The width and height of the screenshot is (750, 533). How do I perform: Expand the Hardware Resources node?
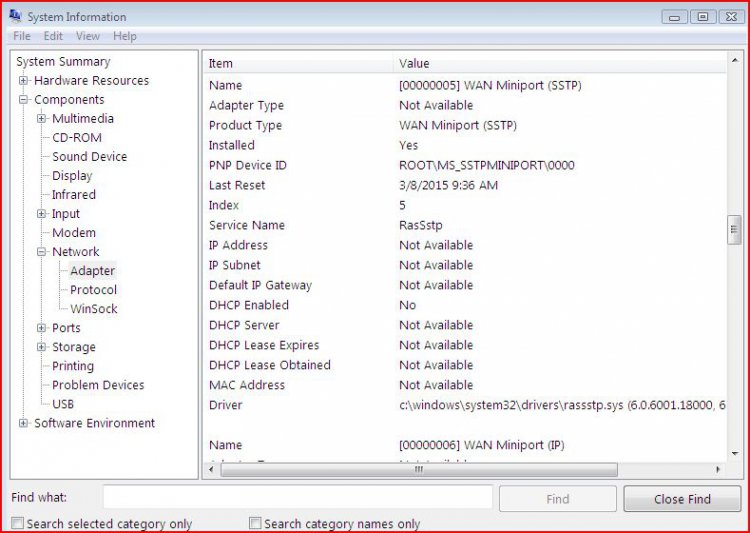(24, 81)
